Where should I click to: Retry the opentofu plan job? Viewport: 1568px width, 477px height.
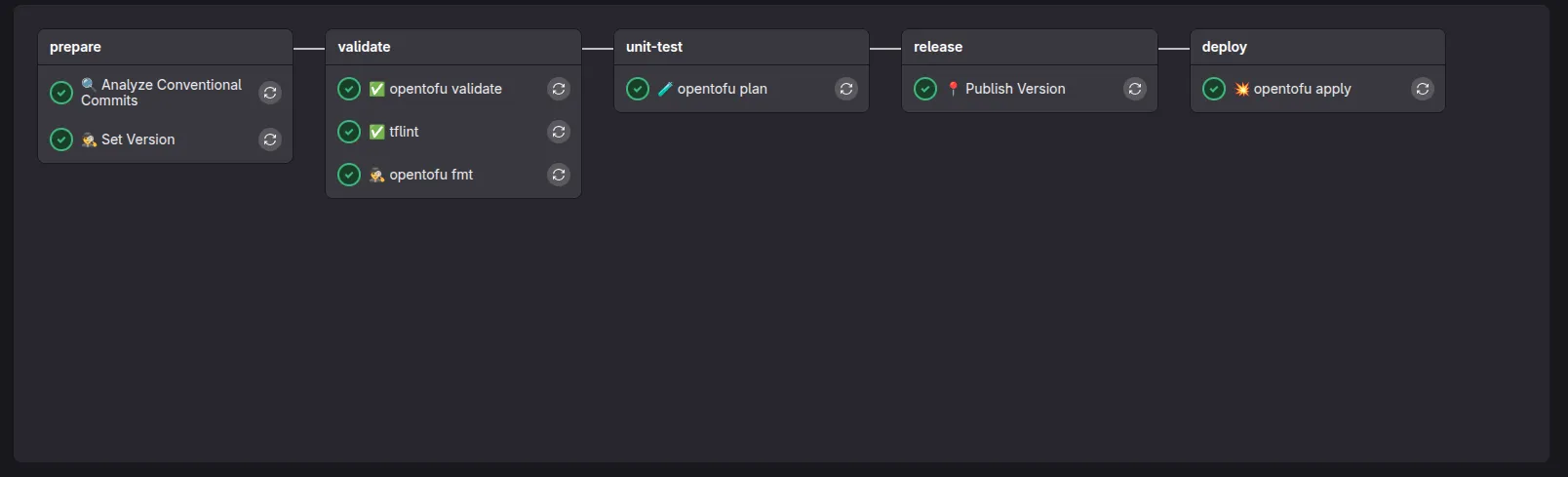click(x=846, y=89)
